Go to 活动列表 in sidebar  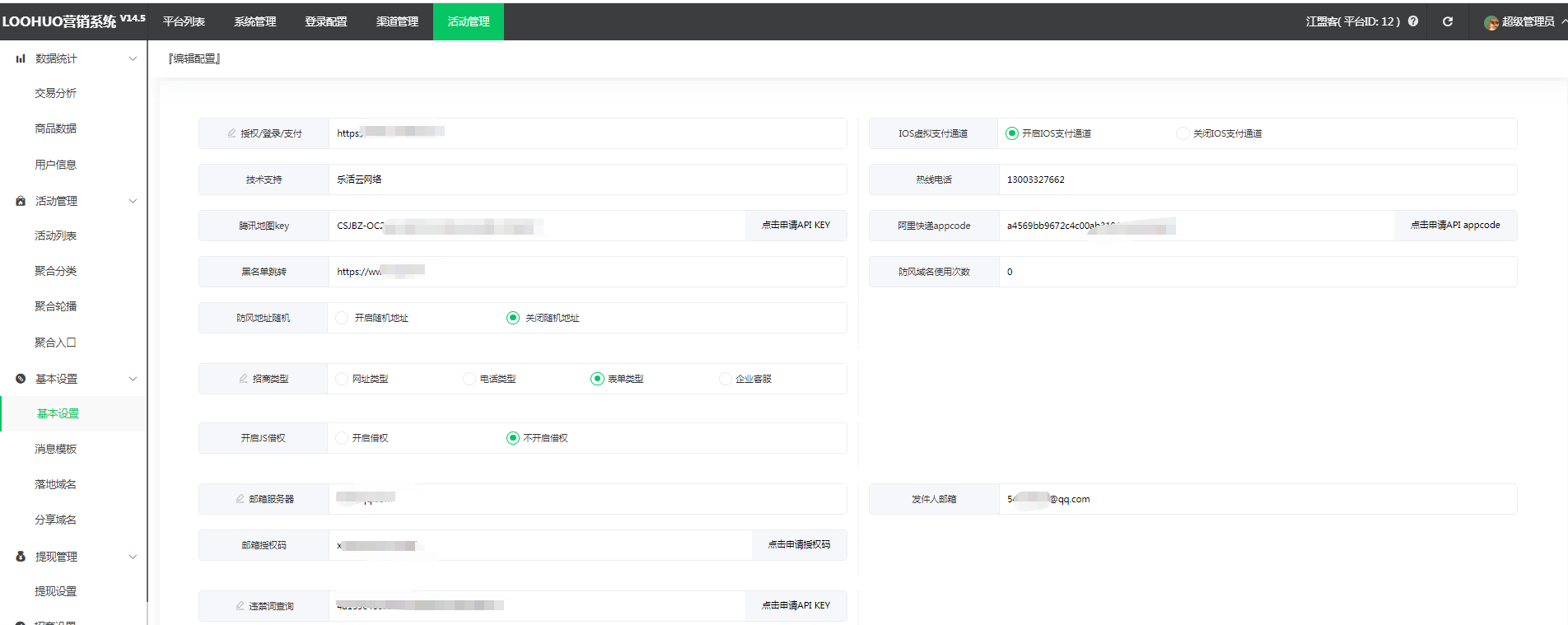point(55,236)
